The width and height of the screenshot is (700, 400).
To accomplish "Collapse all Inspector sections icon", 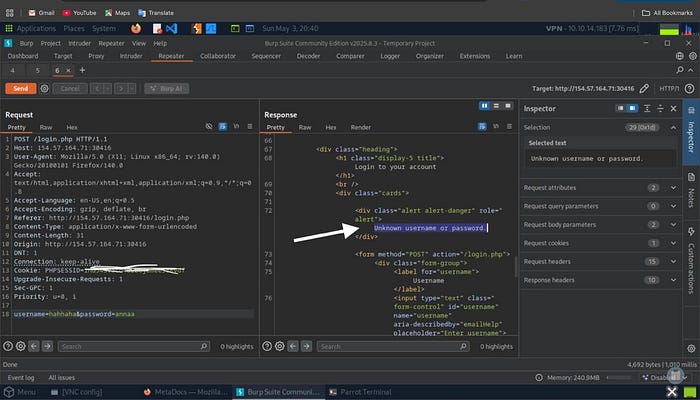I will click(x=660, y=108).
